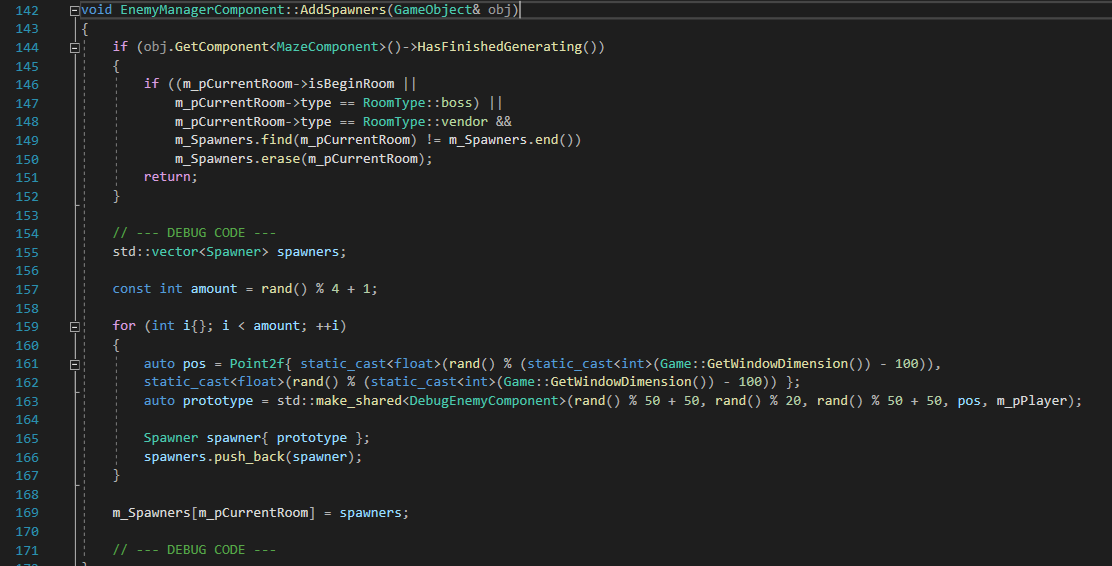Click the HasFinishedGenerating call
The image size is (1112, 566).
tap(499, 47)
